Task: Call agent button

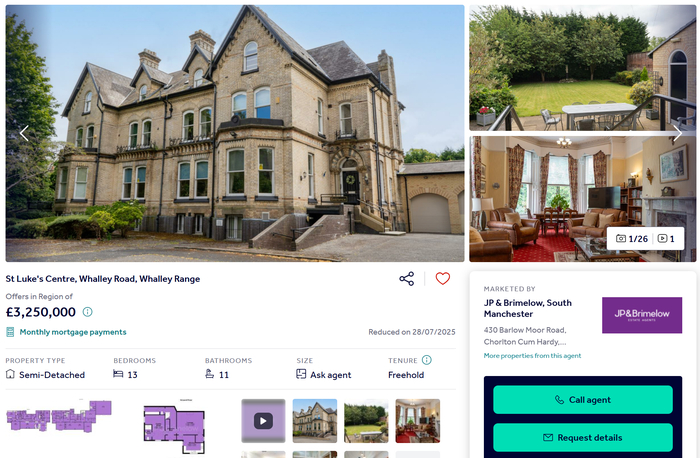Action: coord(583,400)
